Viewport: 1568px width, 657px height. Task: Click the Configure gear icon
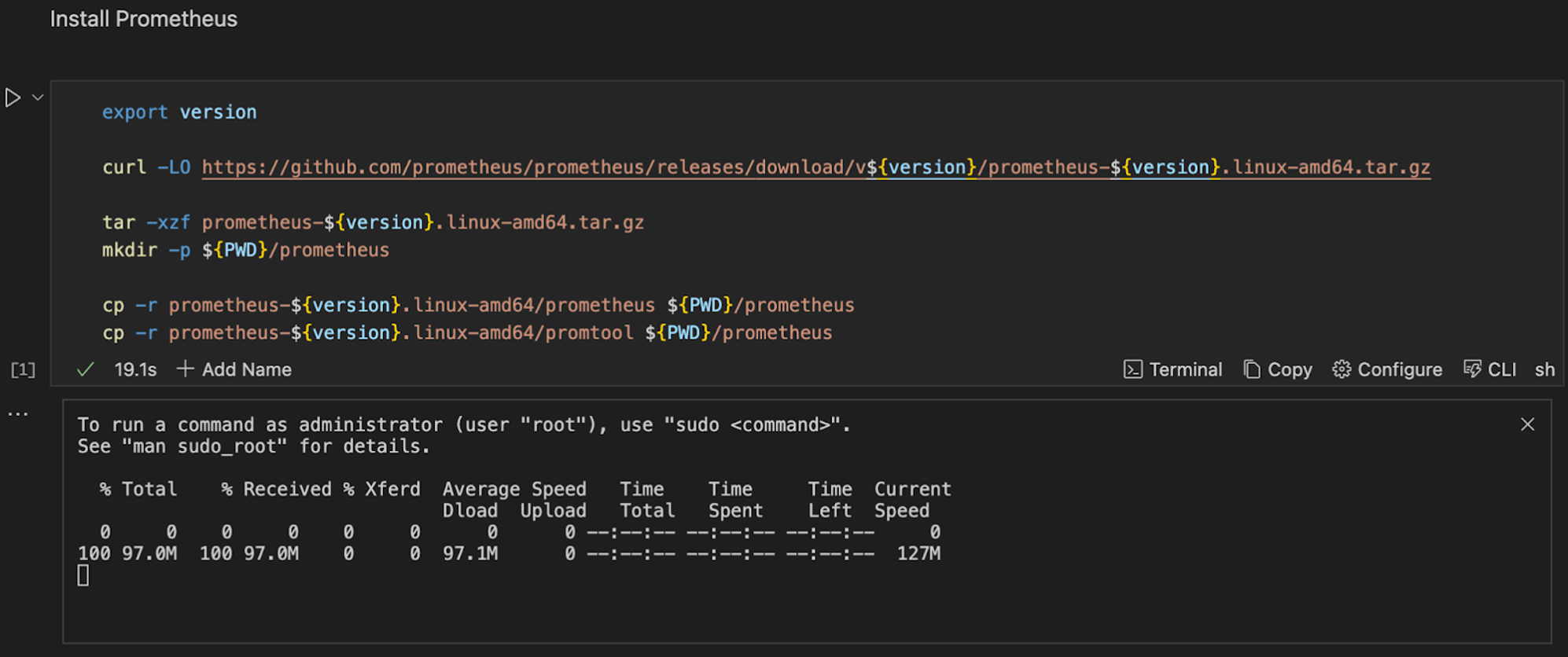click(1342, 369)
